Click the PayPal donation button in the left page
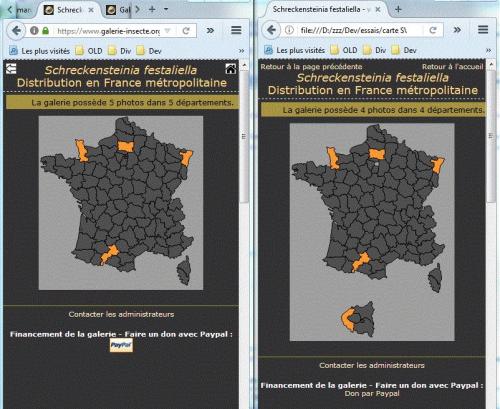This screenshot has width=500, height=409. pyautogui.click(x=121, y=345)
